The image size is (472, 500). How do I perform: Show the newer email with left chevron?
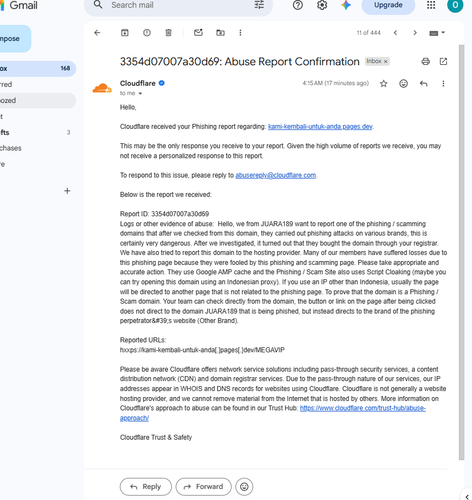[395, 33]
